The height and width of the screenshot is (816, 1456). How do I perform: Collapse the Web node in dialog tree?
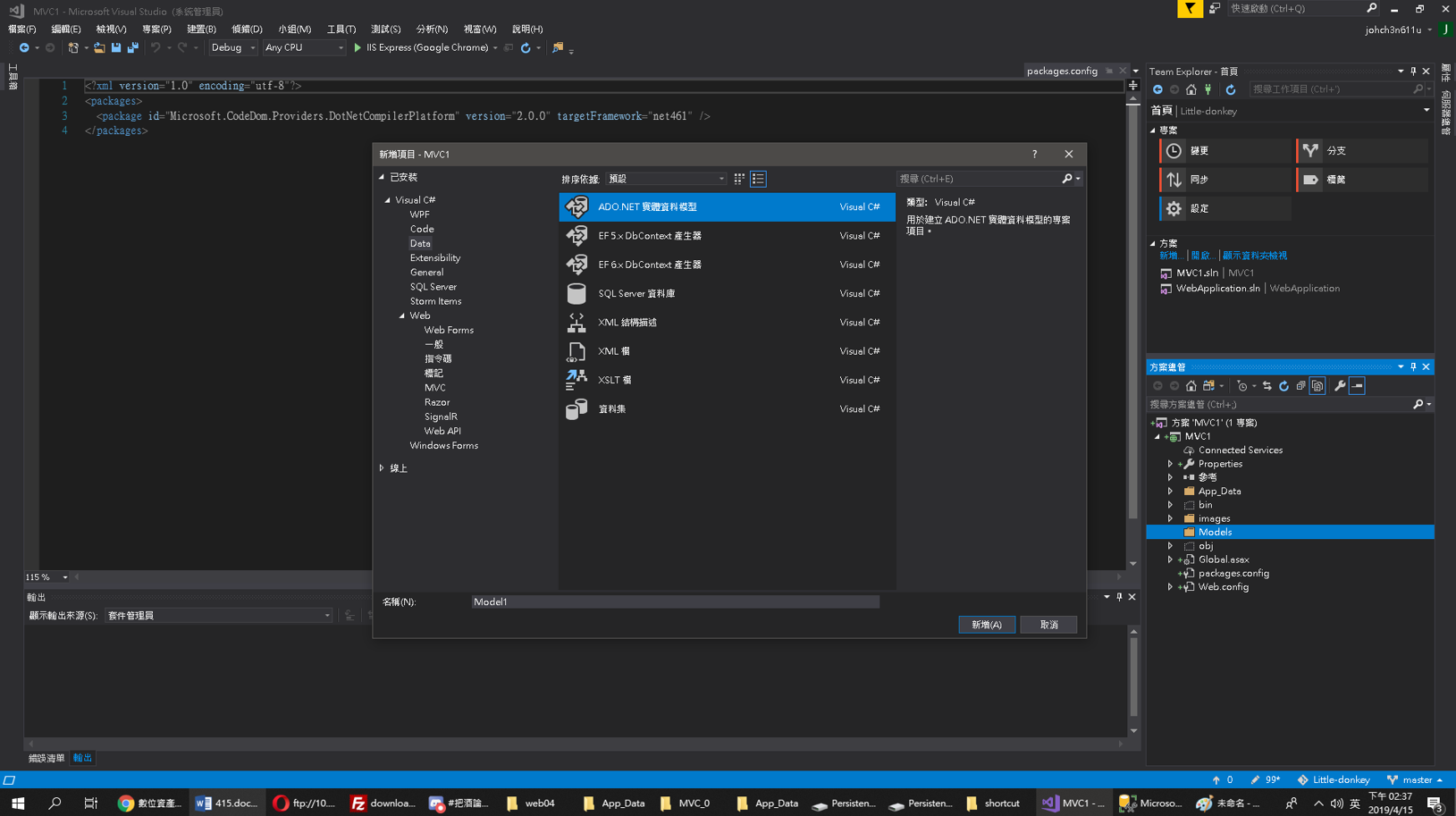[402, 315]
